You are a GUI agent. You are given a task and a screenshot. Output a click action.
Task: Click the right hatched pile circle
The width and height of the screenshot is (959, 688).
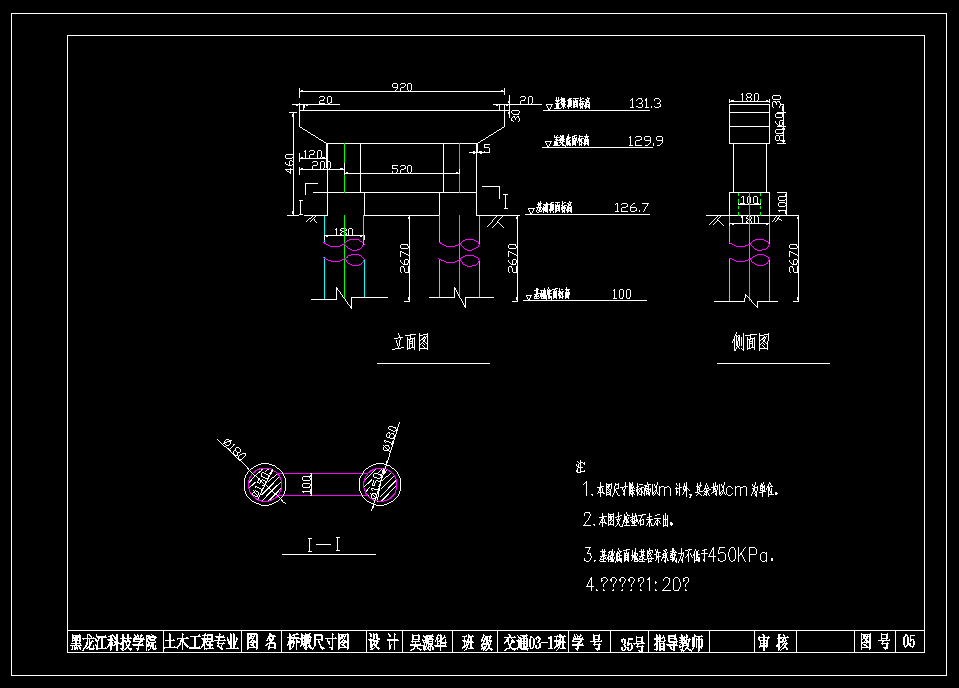point(382,485)
